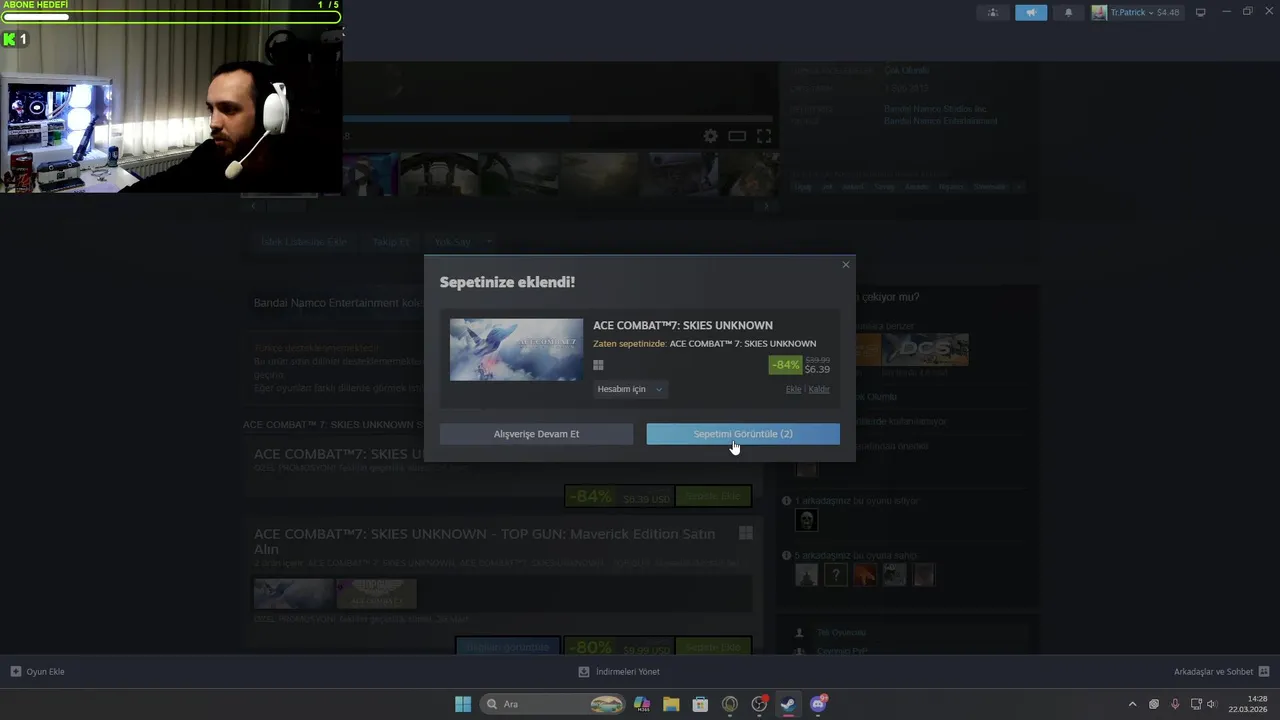Open the 'Hesabım için' dropdown
The height and width of the screenshot is (720, 1280).
pyautogui.click(x=630, y=389)
